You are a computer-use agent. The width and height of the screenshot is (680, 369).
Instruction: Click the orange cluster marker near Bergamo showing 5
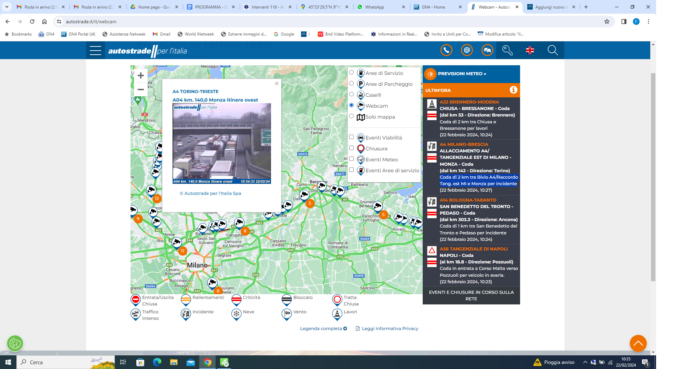(310, 203)
